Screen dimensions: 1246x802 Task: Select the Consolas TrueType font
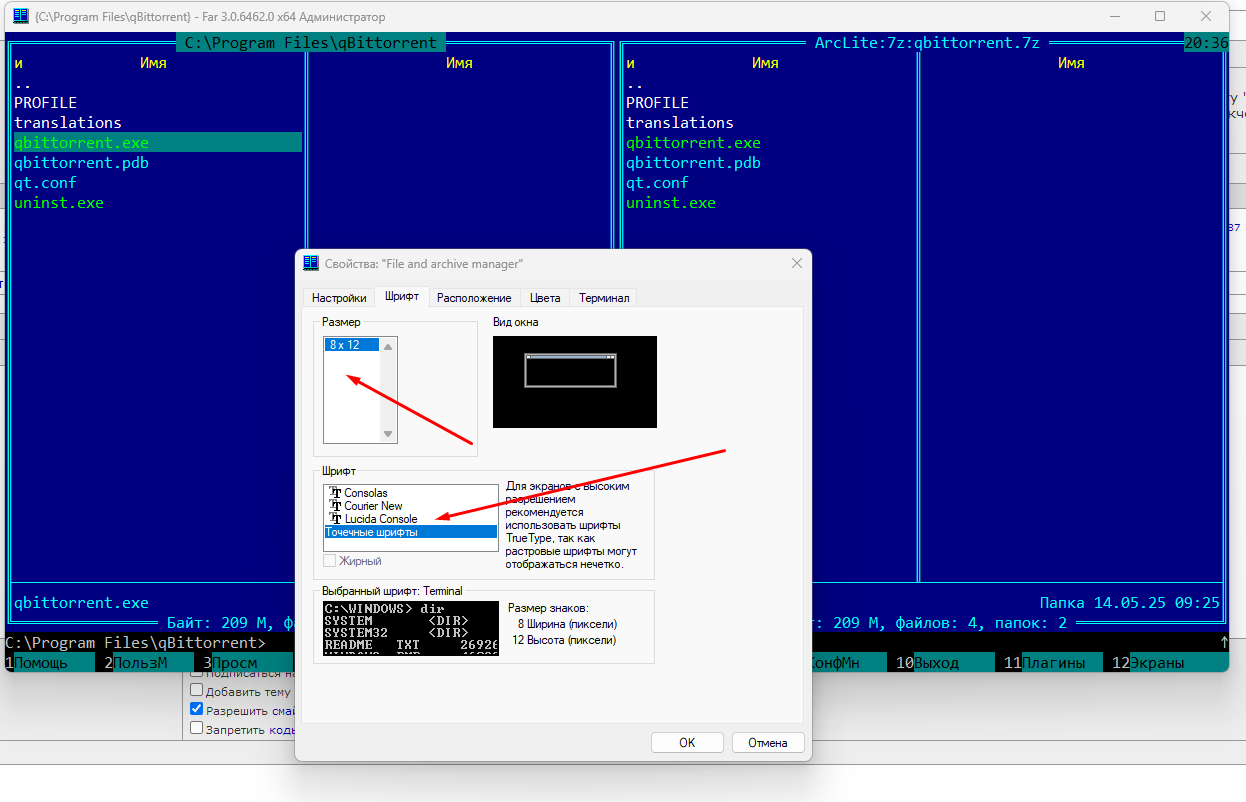pyautogui.click(x=365, y=493)
